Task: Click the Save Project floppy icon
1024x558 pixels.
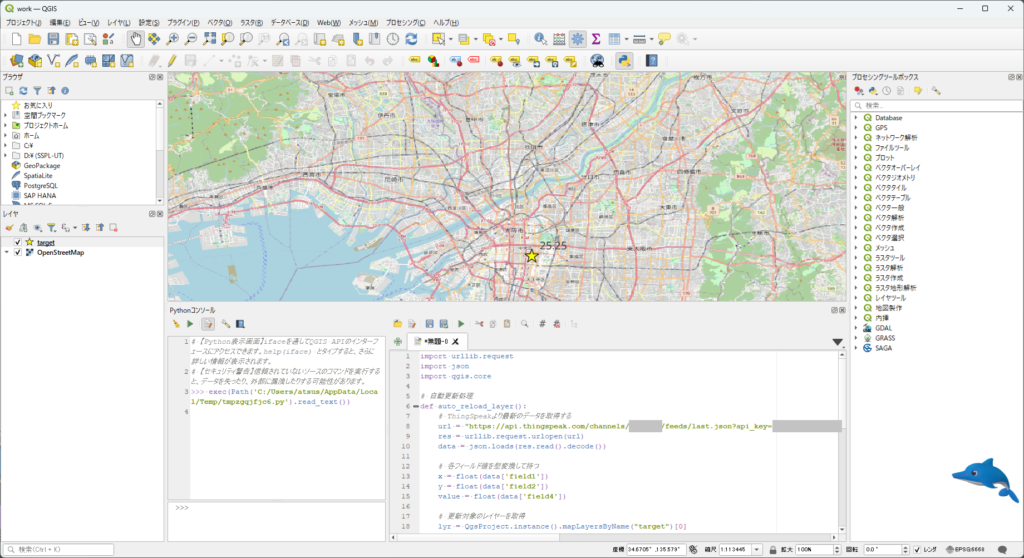Action: coord(54,39)
